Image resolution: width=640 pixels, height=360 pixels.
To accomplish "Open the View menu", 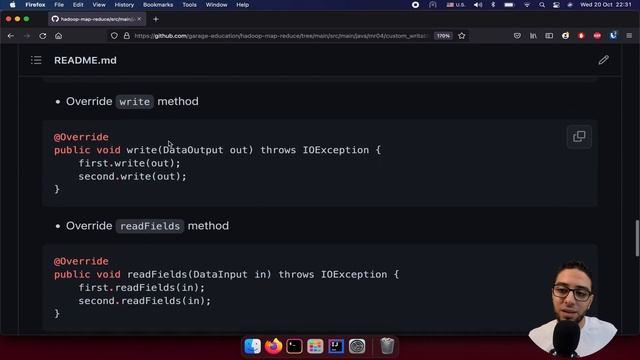I will (99, 5).
